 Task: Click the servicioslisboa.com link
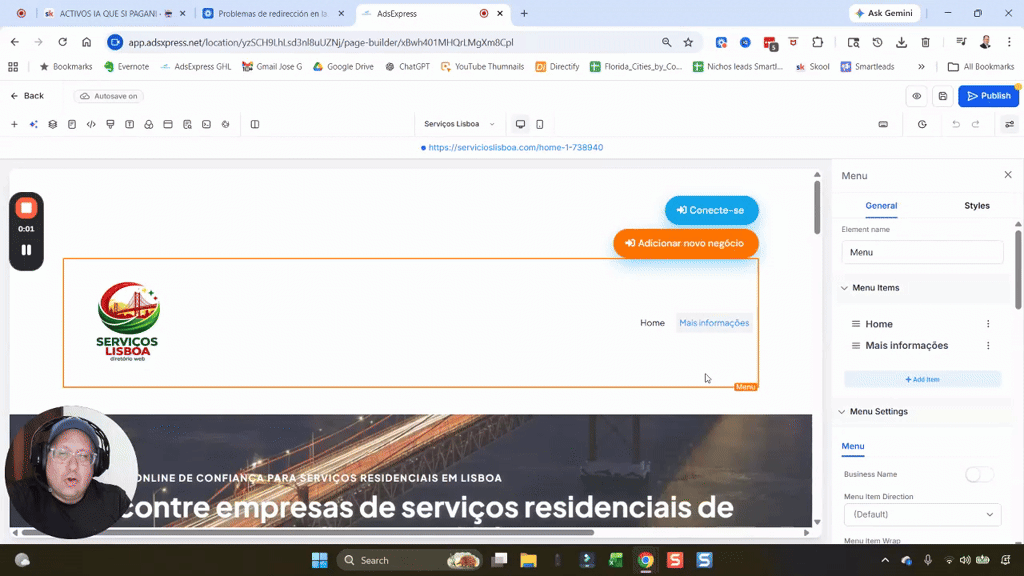[x=514, y=147]
